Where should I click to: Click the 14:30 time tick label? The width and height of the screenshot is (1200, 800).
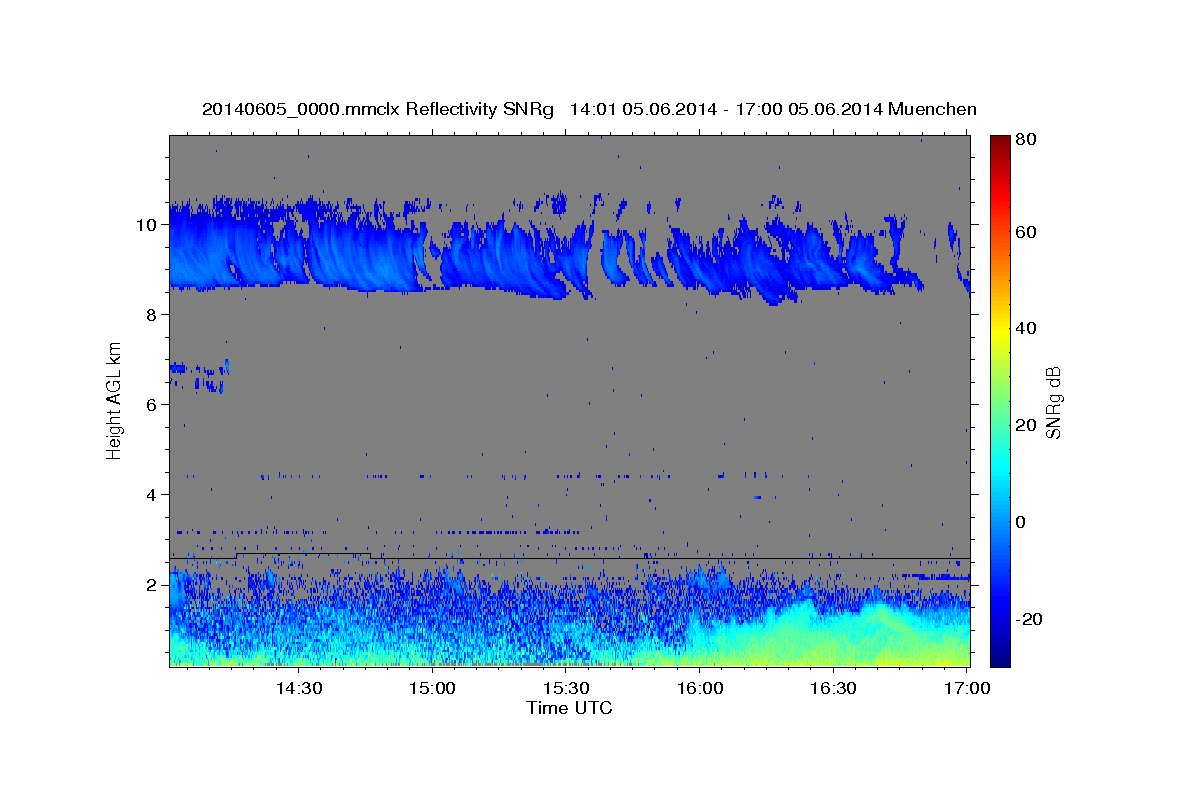click(x=298, y=688)
